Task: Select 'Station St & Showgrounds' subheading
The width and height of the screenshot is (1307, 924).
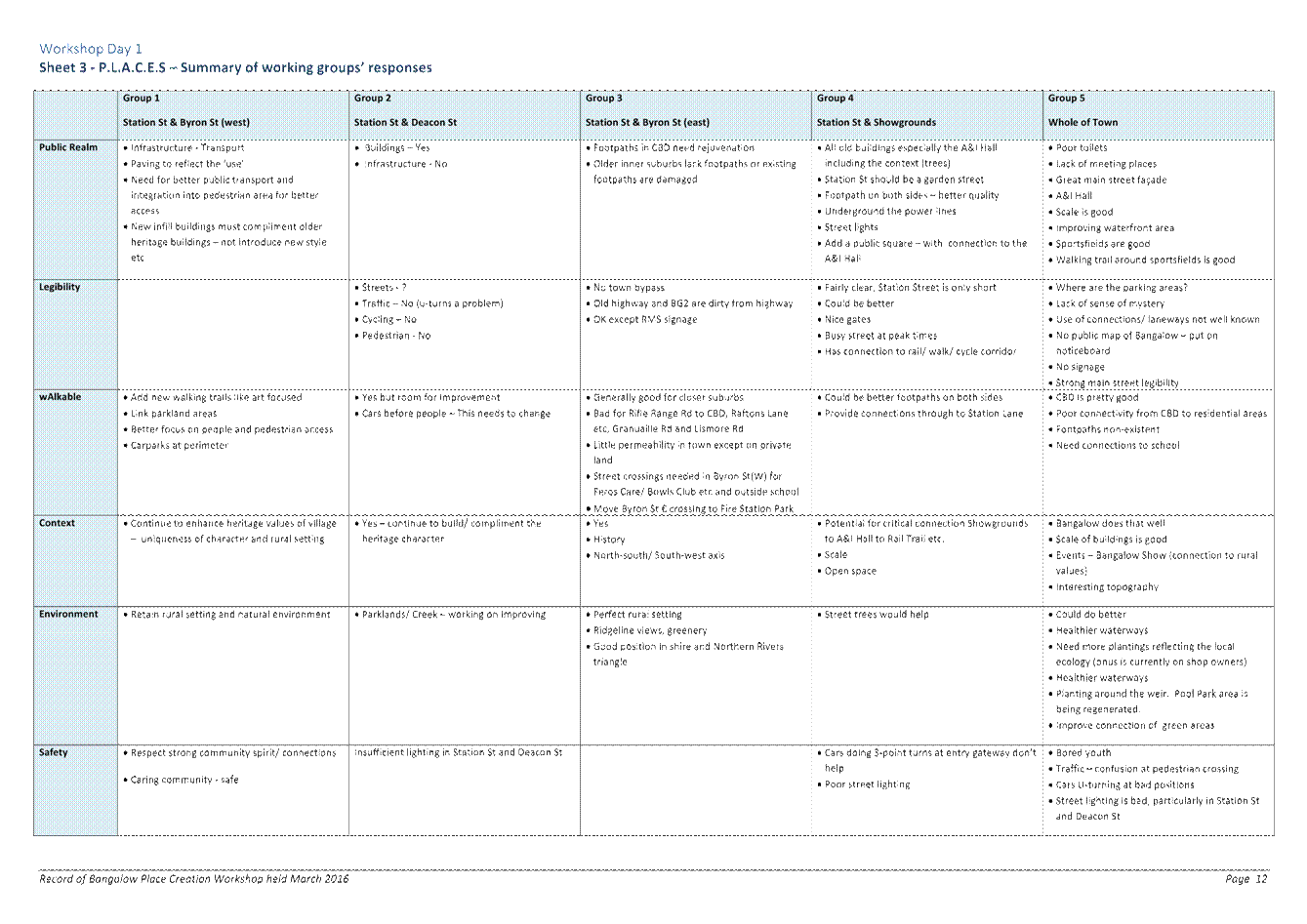Action: pos(877,122)
